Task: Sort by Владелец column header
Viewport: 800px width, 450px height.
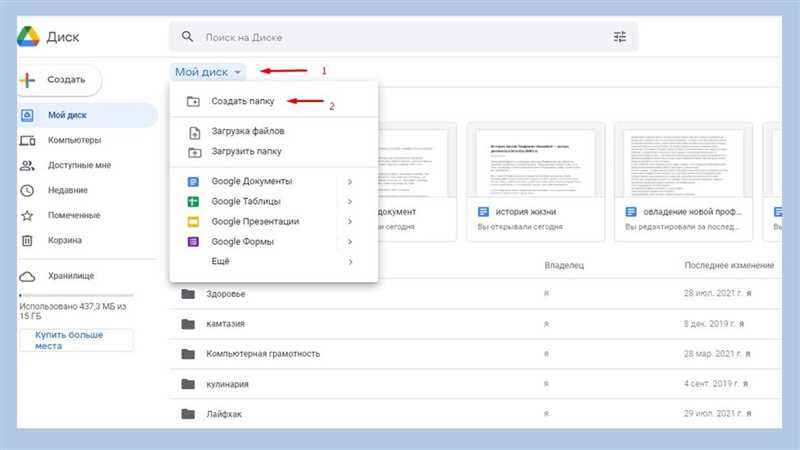Action: pyautogui.click(x=564, y=265)
